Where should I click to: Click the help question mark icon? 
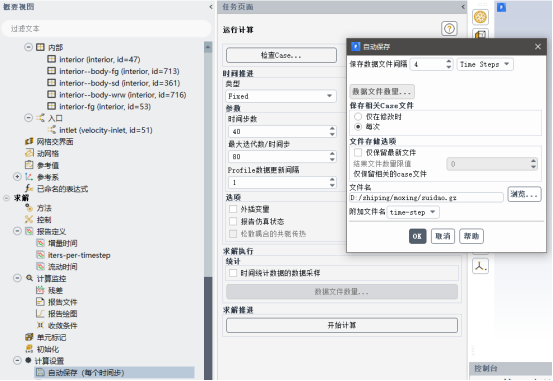(449, 29)
